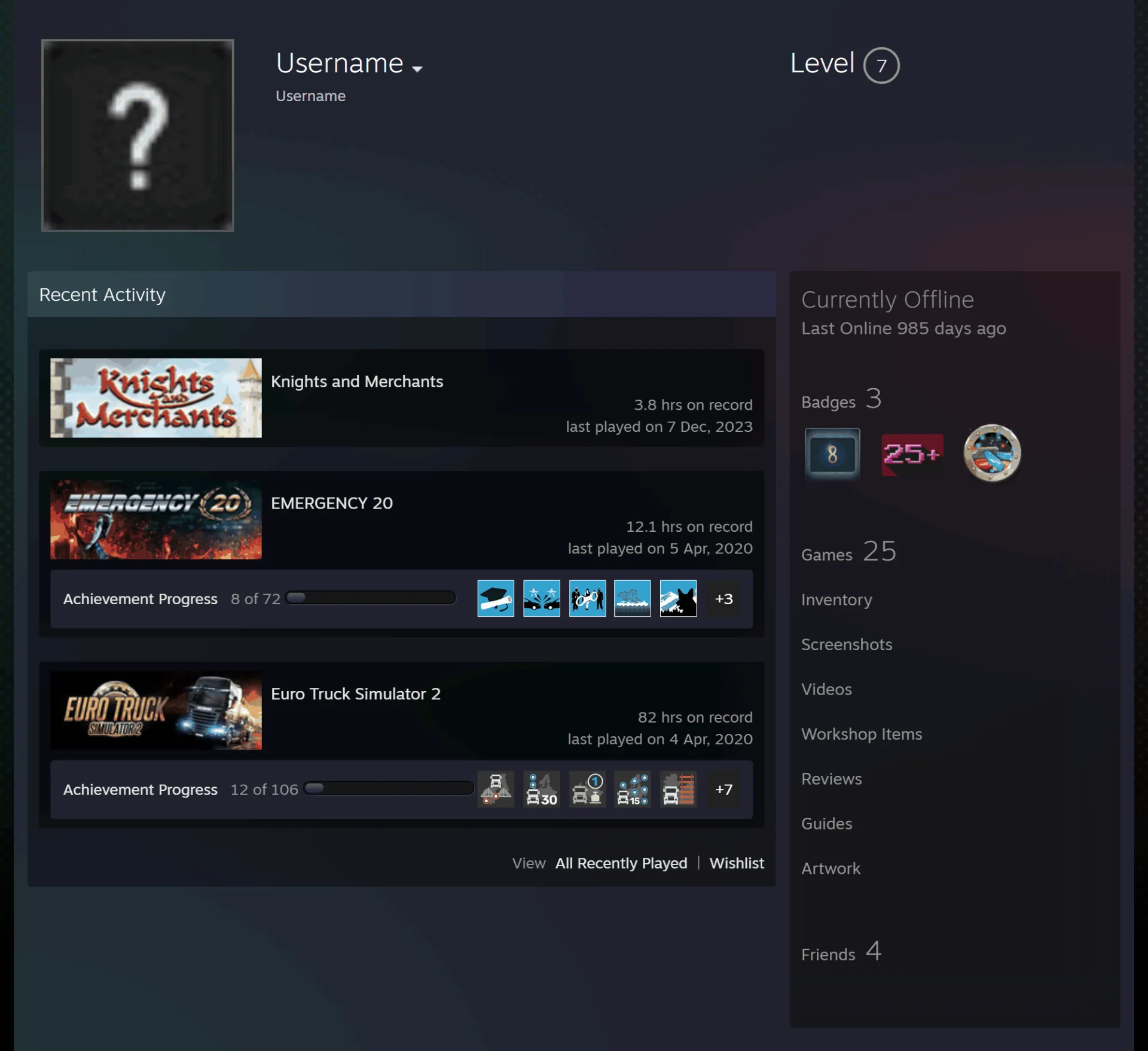Open the Wishlist link
The width and height of the screenshot is (1148, 1051).
[737, 863]
